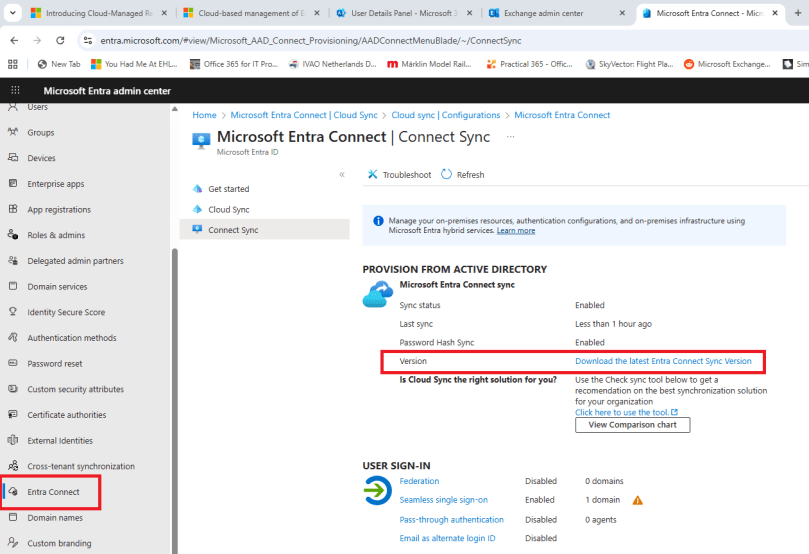Screen dimensions: 809x554
Task: Click the Password reset key icon
Action: [x=13, y=364]
